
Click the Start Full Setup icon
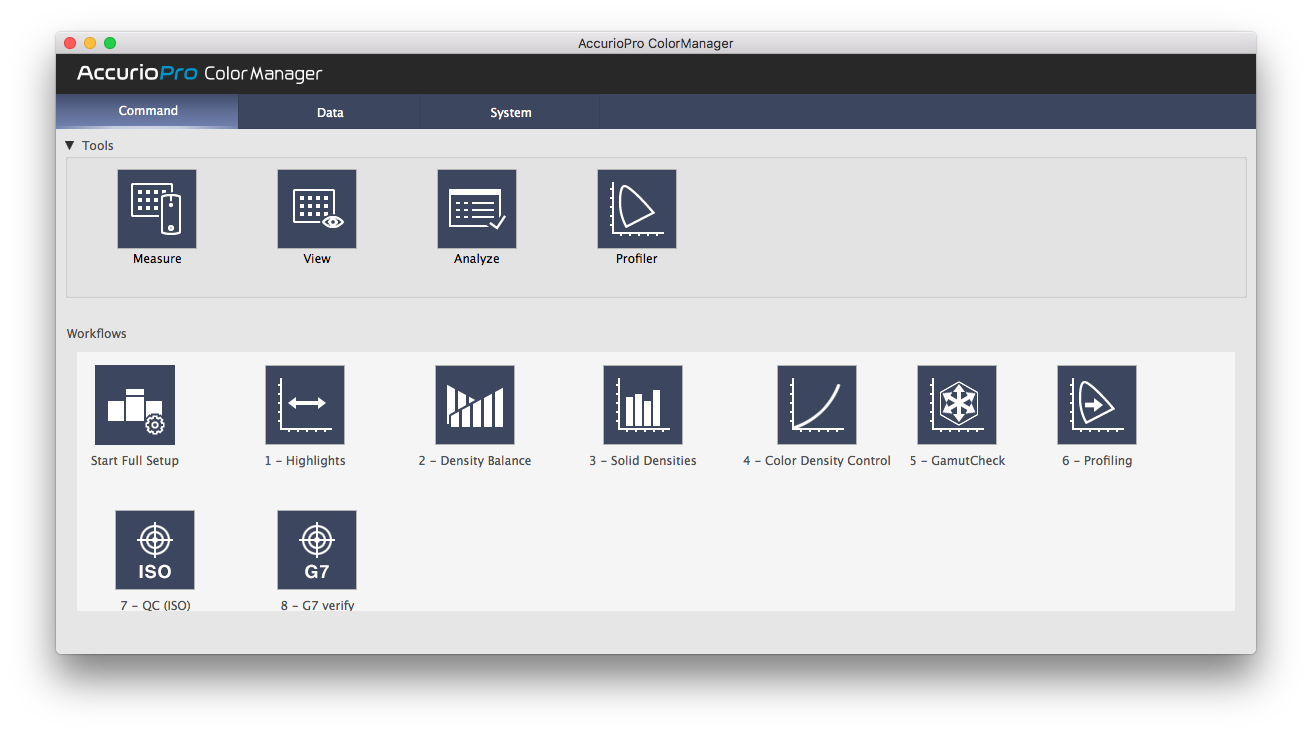coord(135,405)
